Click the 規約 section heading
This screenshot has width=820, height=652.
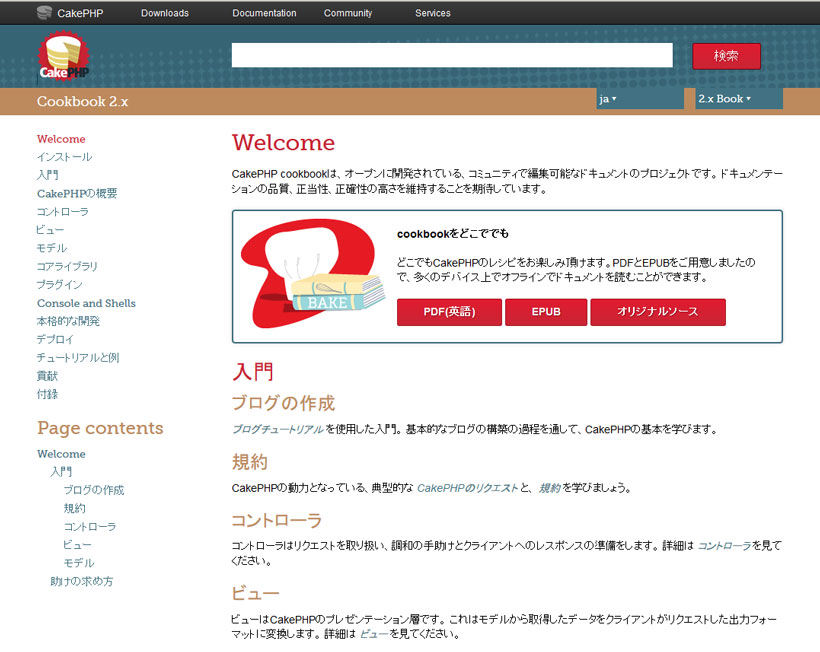[x=250, y=462]
